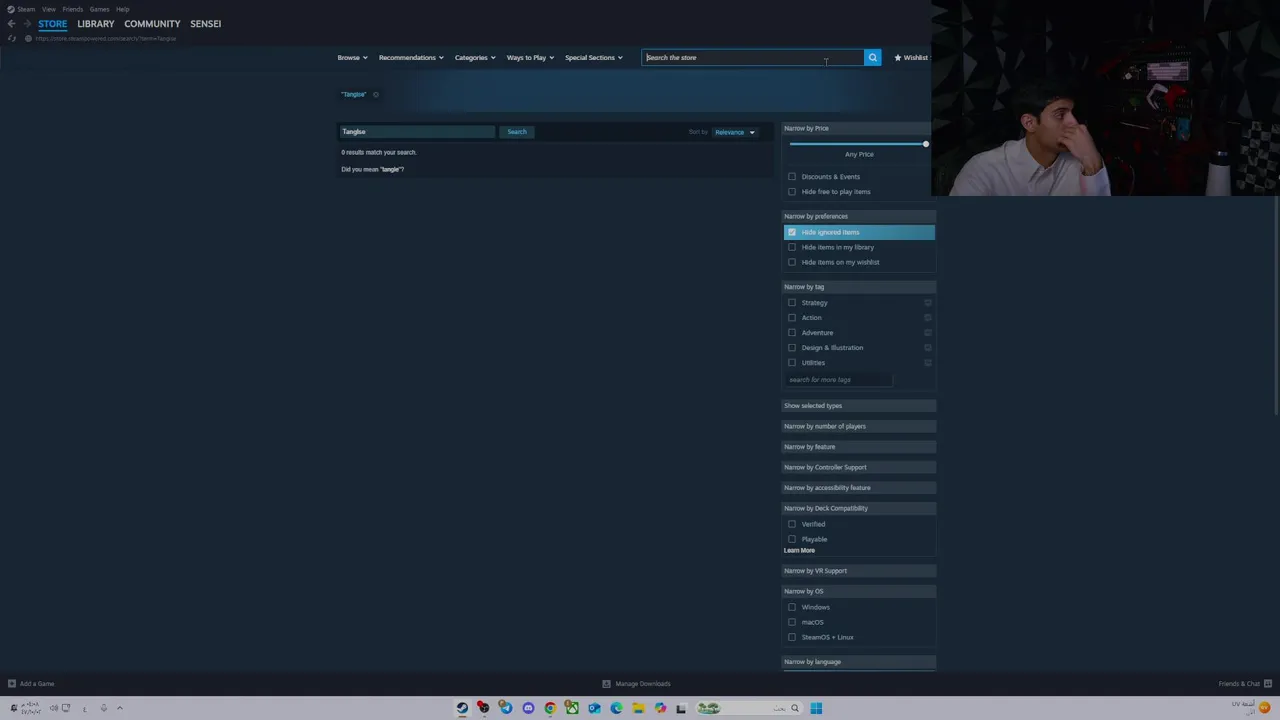Open the Help menu
The height and width of the screenshot is (720, 1280).
pyautogui.click(x=122, y=9)
